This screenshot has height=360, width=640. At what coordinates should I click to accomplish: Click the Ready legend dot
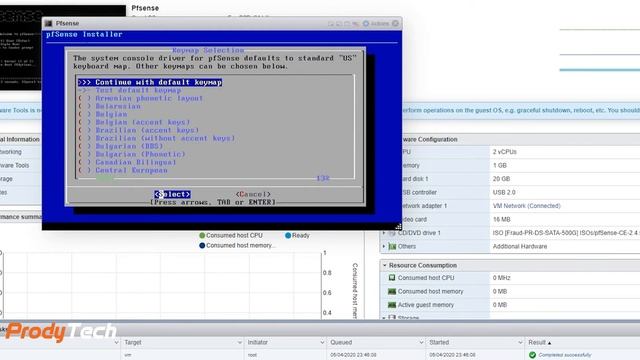(x=288, y=236)
